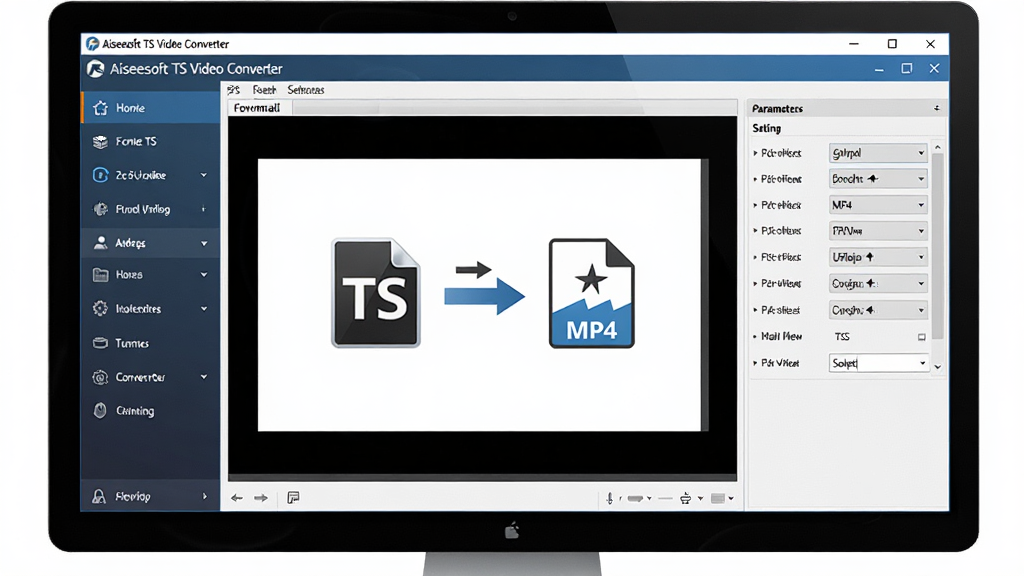This screenshot has height=576, width=1024.
Task: Click the Tumies label in the sidebar
Action: coord(132,344)
